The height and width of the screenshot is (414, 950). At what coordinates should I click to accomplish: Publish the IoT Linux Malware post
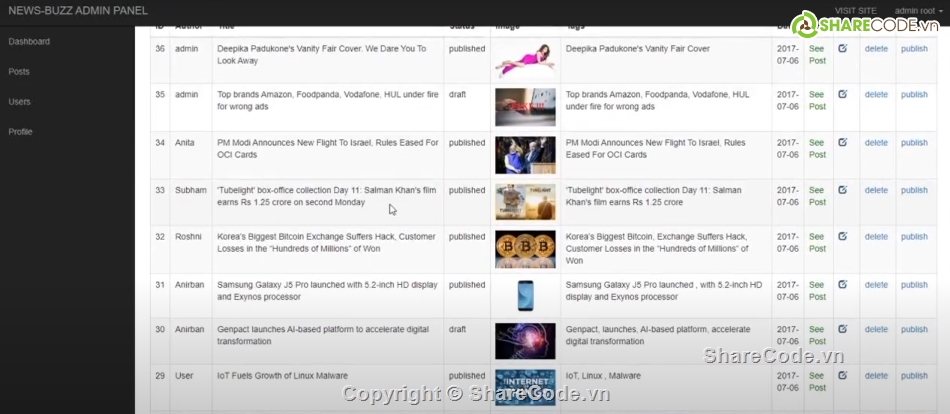tap(914, 376)
